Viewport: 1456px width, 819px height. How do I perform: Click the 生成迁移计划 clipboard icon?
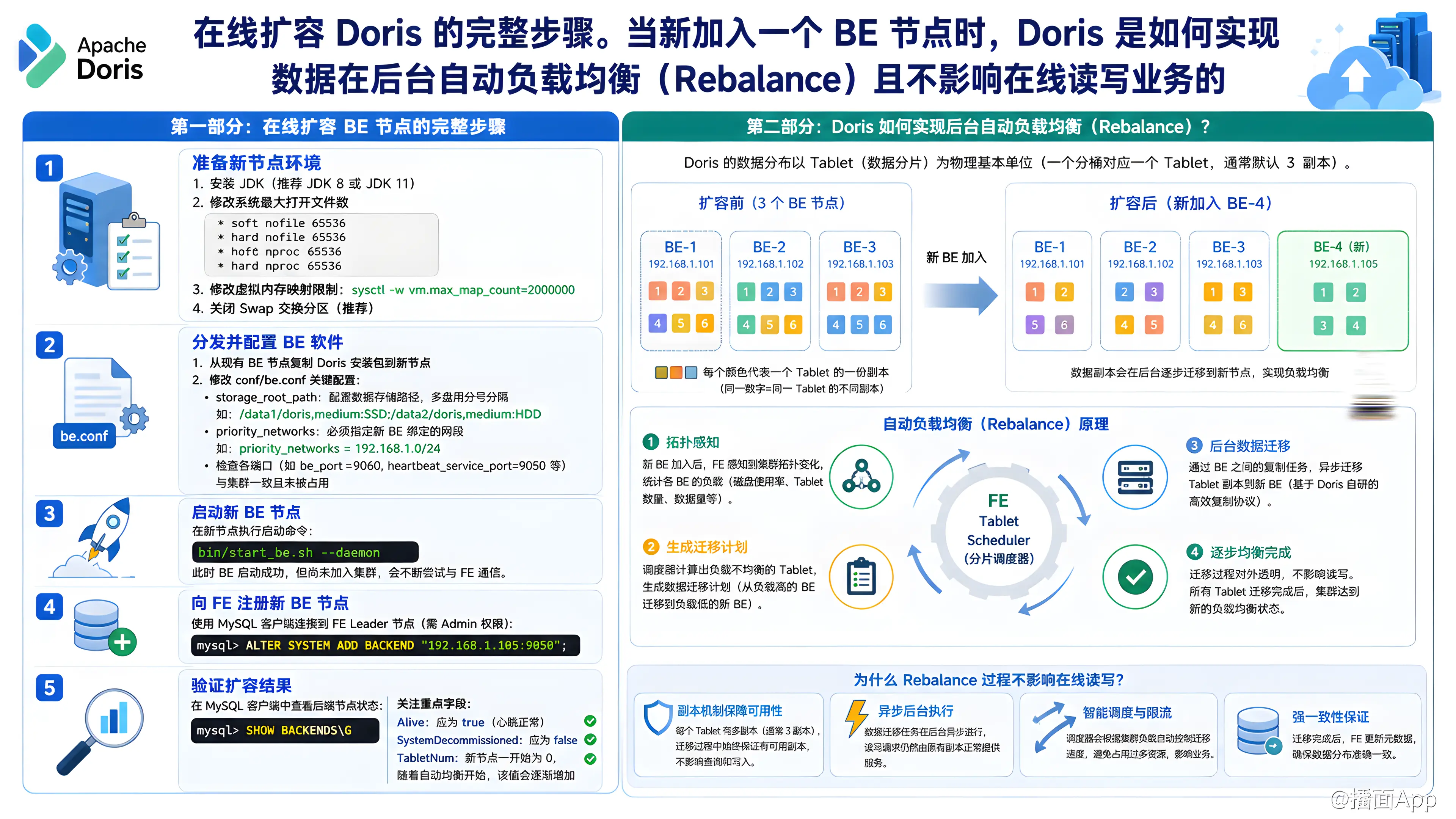pyautogui.click(x=861, y=577)
